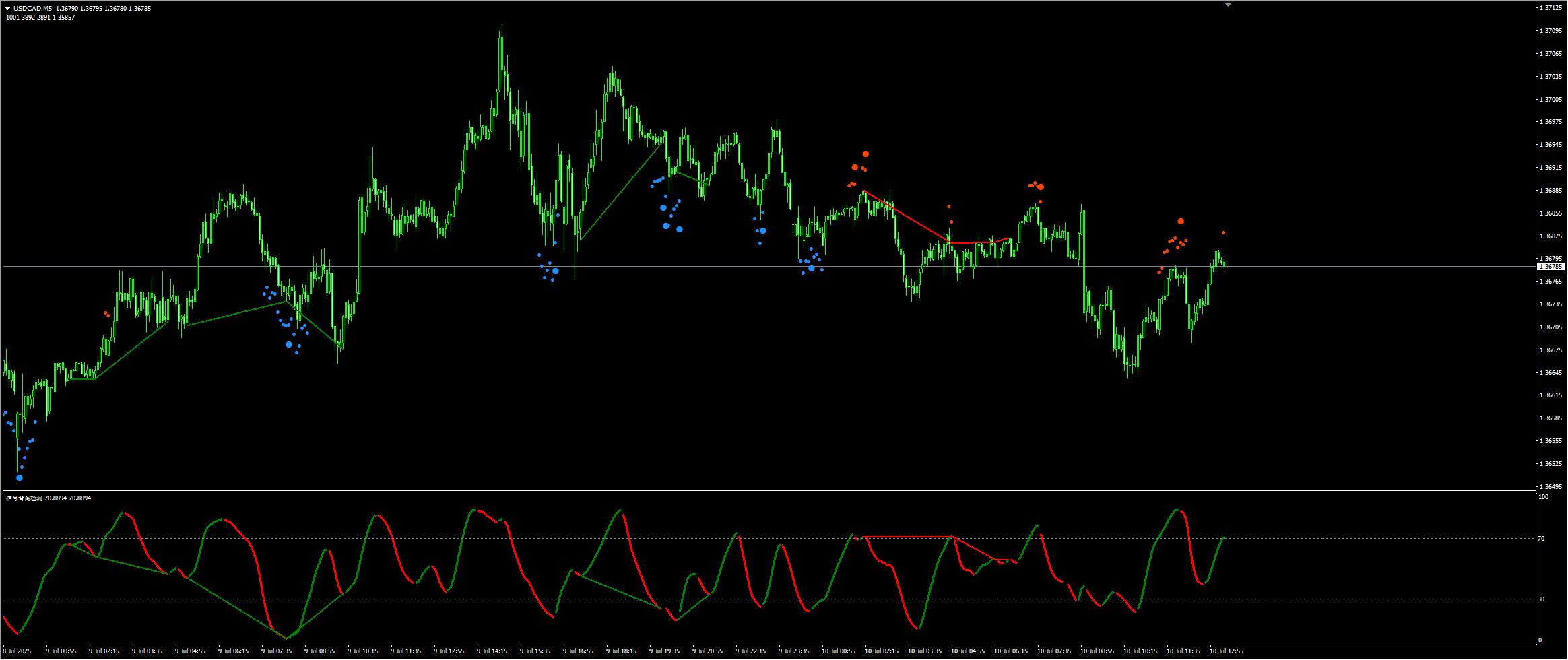Screen dimensions: 1568x660
Task: Click the 1.37125 price on the price axis
Action: (x=1550, y=8)
